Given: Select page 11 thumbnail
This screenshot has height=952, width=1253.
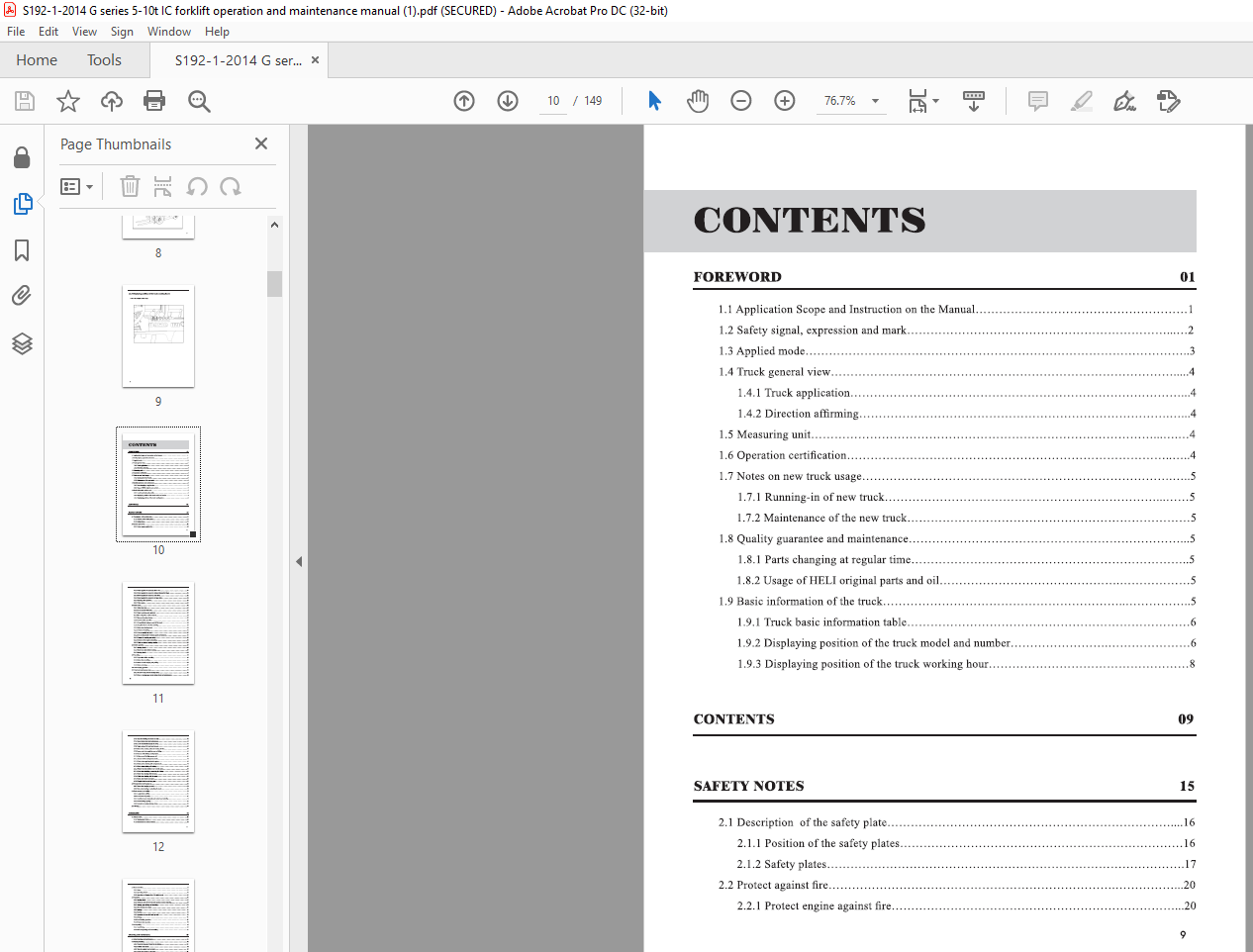Looking at the screenshot, I should click(158, 633).
